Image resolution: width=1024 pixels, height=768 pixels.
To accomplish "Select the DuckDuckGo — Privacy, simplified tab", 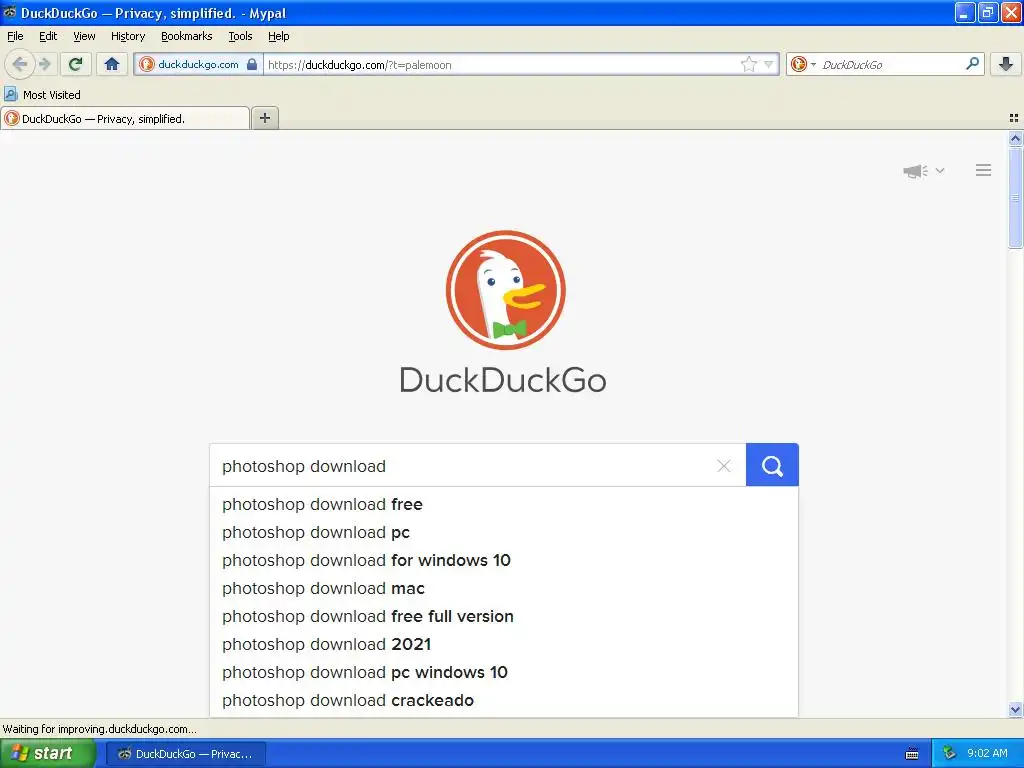I will click(125, 118).
